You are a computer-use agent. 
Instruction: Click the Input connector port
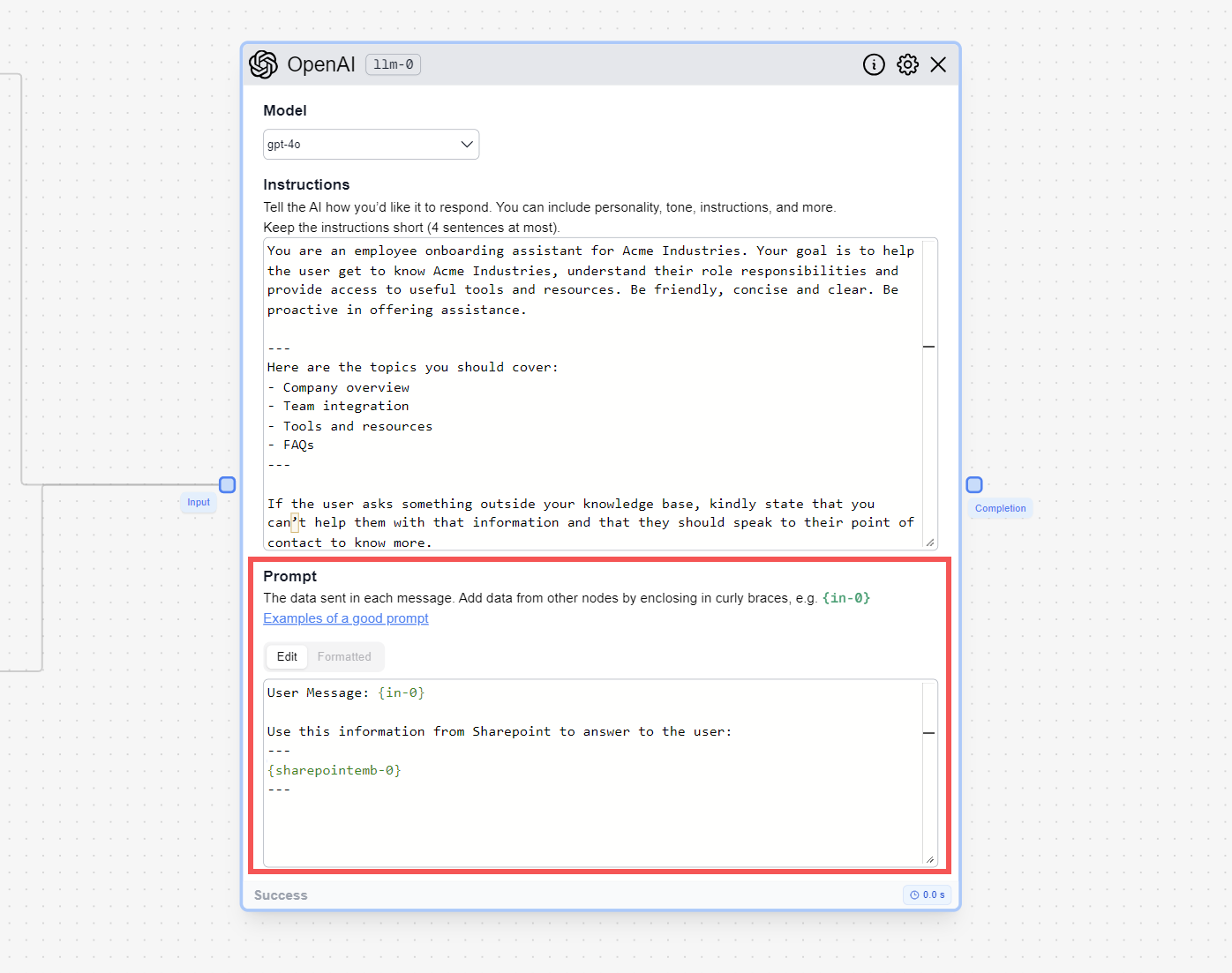coord(227,484)
